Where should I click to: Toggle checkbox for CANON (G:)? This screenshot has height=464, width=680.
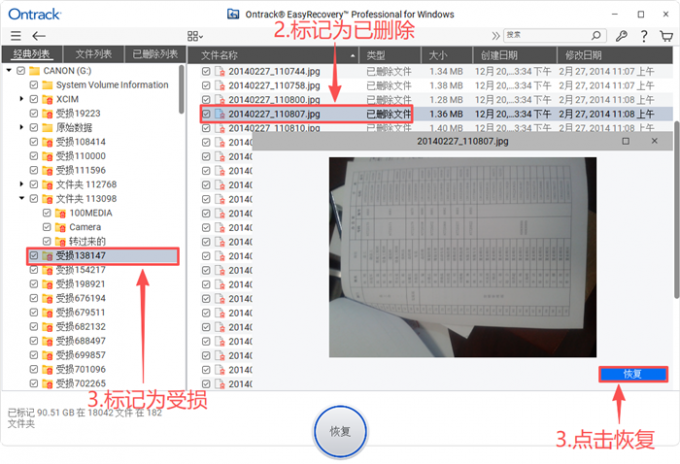pyautogui.click(x=21, y=70)
